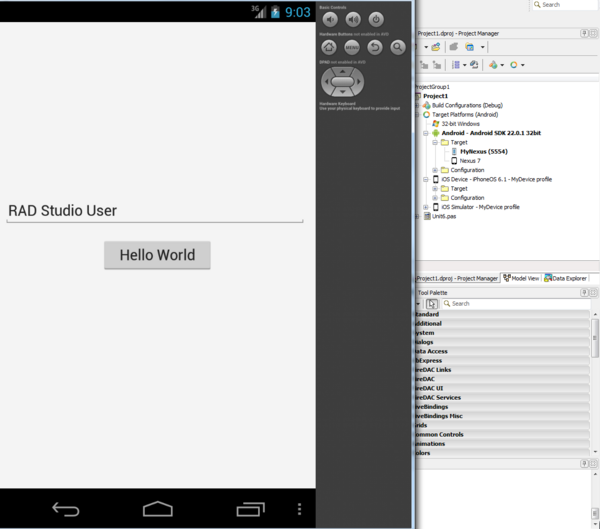
Task: Collapse the Android SDK 22.0.1 platform node
Action: point(425,133)
